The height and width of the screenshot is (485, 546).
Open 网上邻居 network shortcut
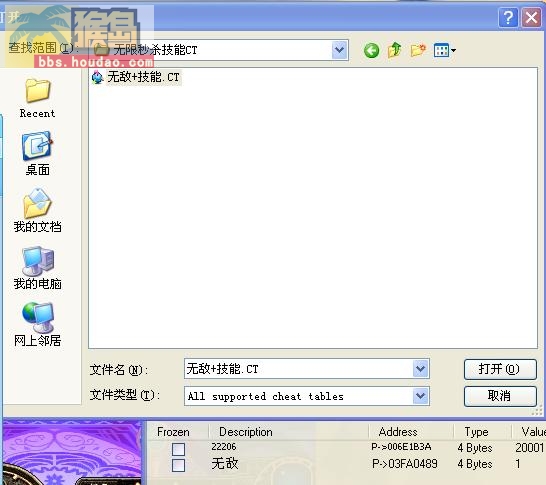point(37,325)
